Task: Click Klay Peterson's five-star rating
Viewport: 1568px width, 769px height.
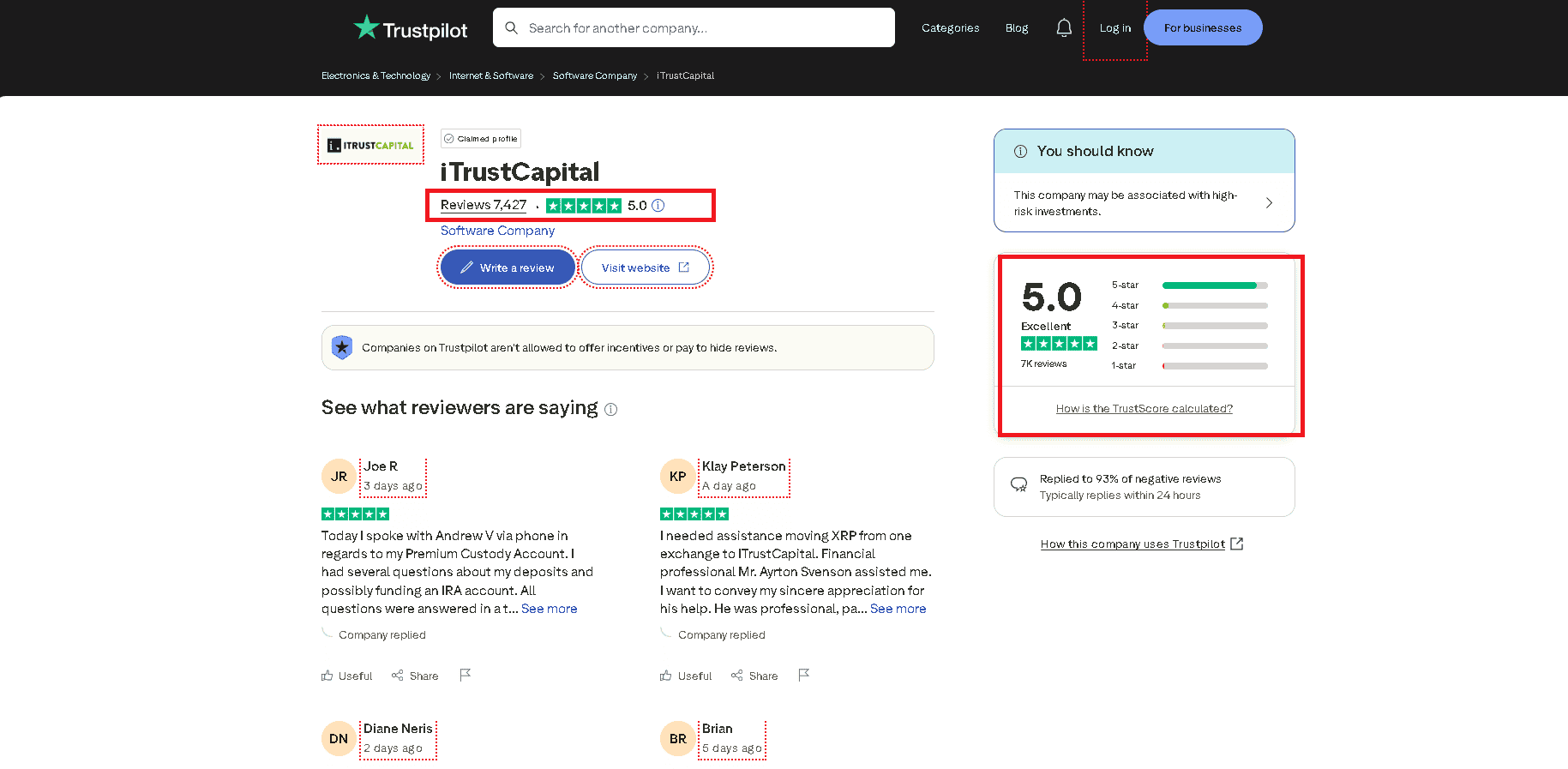Action: click(x=694, y=514)
